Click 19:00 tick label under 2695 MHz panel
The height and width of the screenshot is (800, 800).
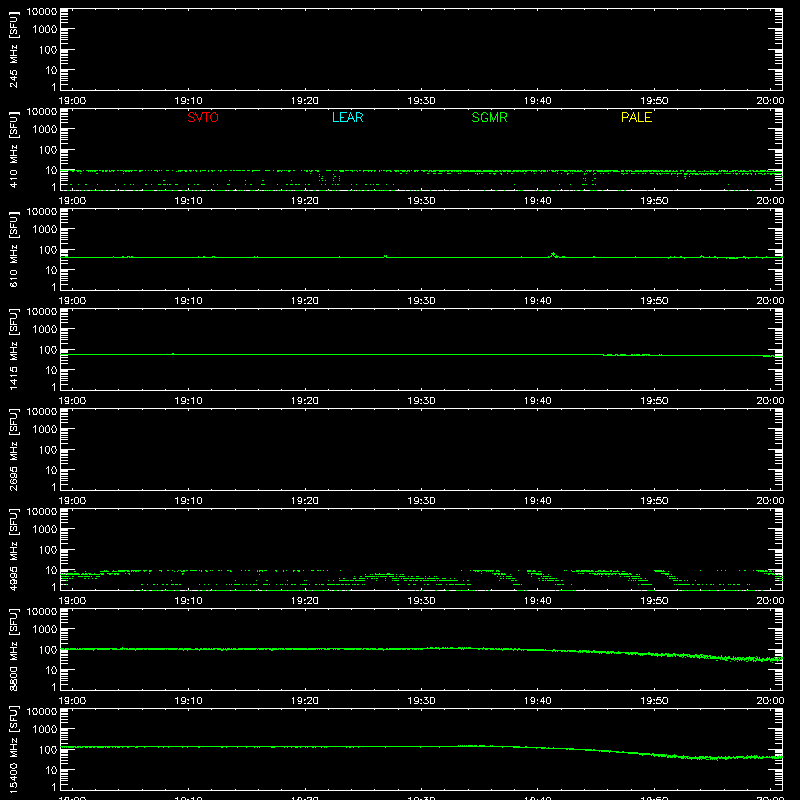(x=72, y=501)
